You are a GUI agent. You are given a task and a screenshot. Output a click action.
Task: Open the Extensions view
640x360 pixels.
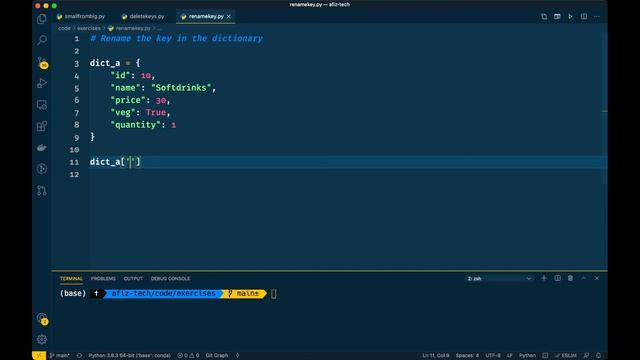(42, 126)
